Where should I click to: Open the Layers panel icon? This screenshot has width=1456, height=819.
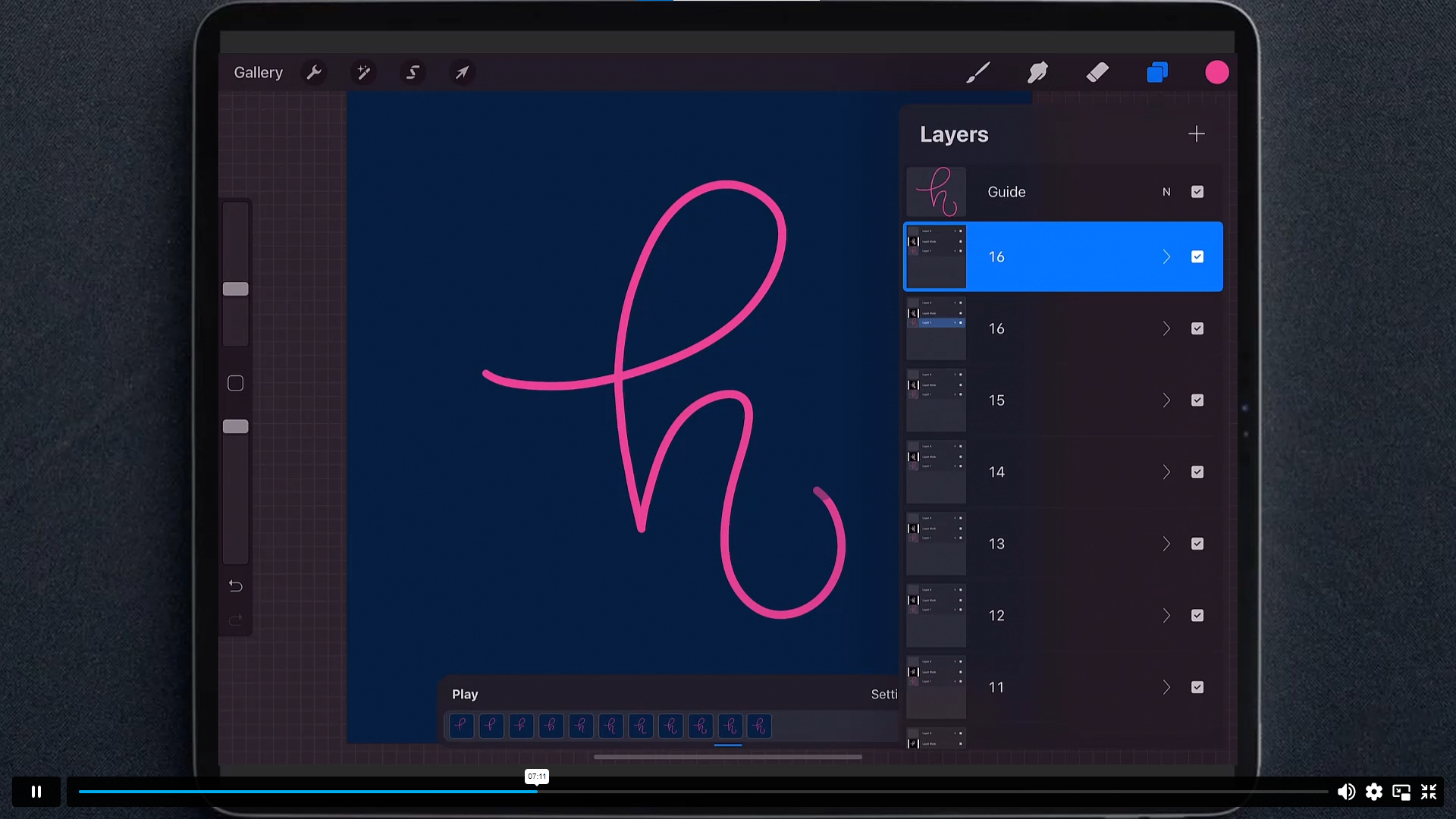point(1156,72)
